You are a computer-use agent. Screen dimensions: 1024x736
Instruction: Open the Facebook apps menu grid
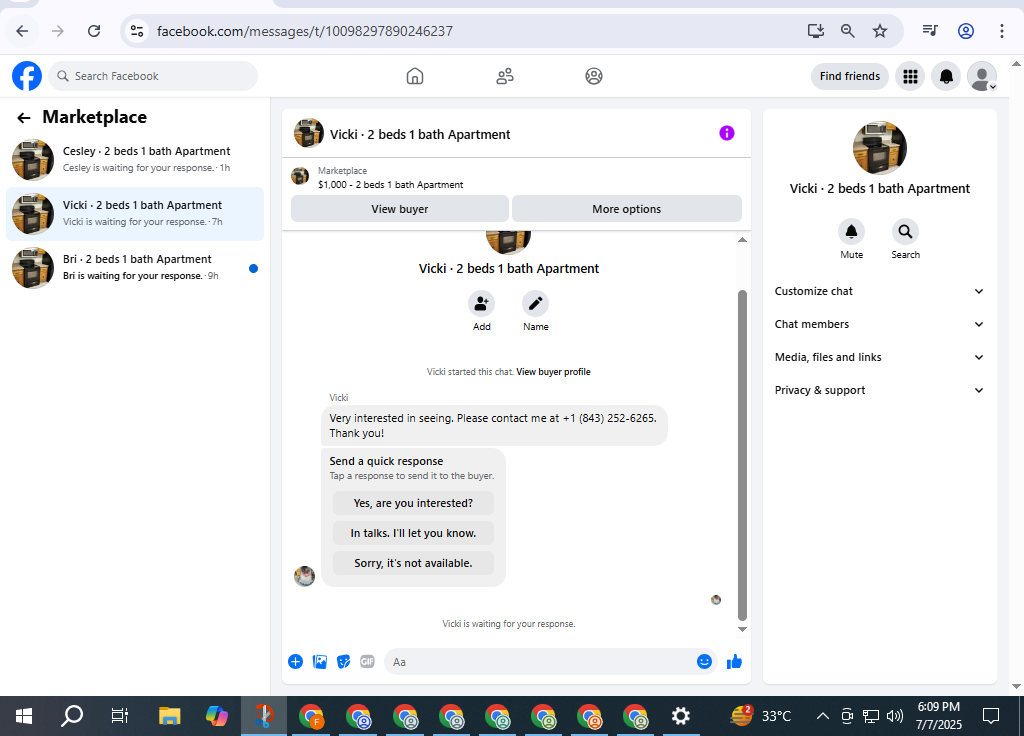(910, 76)
